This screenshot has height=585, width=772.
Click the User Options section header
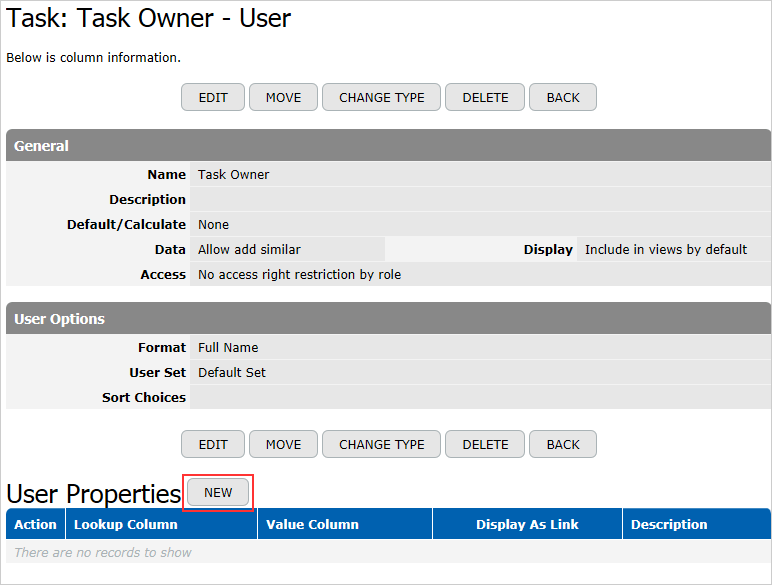click(388, 318)
